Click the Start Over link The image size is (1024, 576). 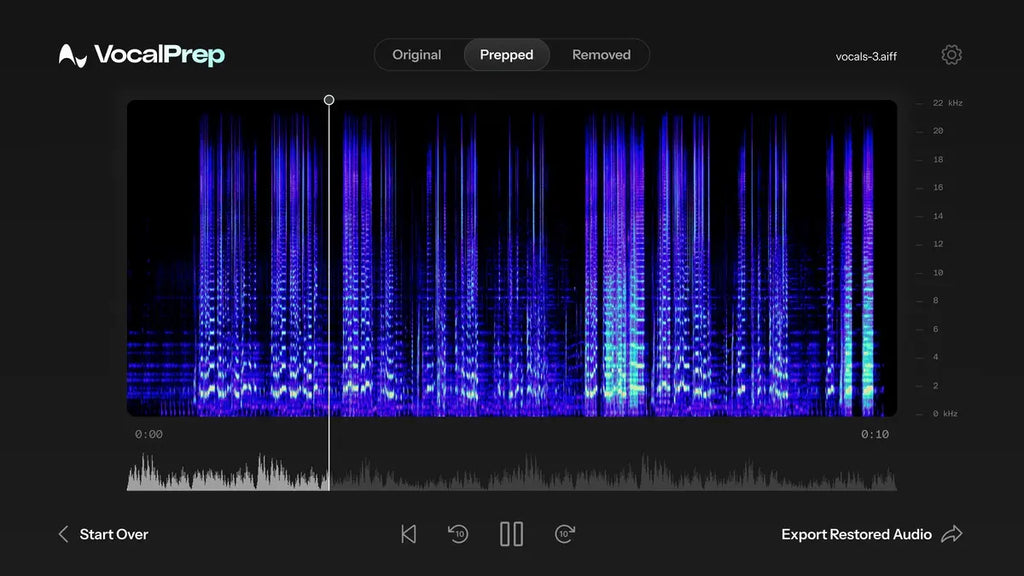pyautogui.click(x=113, y=534)
